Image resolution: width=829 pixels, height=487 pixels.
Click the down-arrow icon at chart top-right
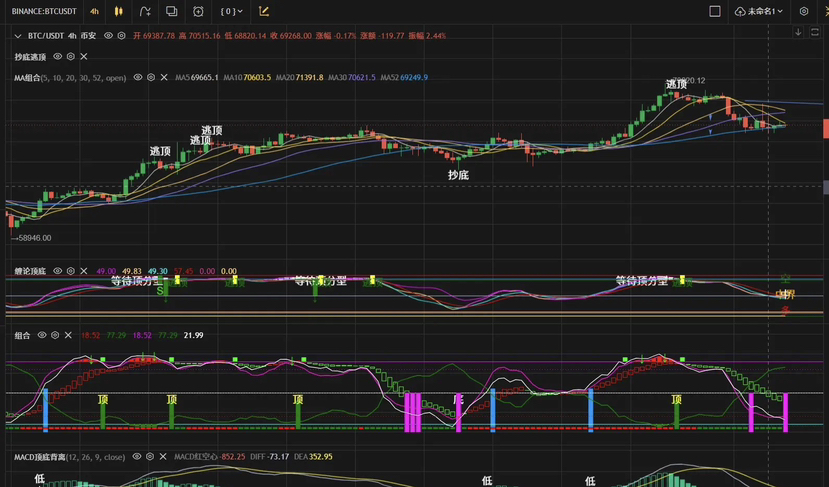point(798,32)
